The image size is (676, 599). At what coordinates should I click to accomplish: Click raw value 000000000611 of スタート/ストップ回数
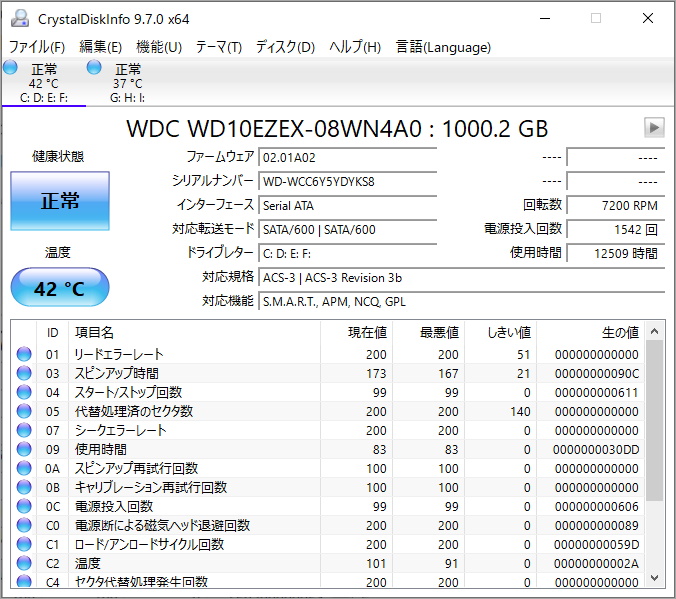tap(597, 392)
